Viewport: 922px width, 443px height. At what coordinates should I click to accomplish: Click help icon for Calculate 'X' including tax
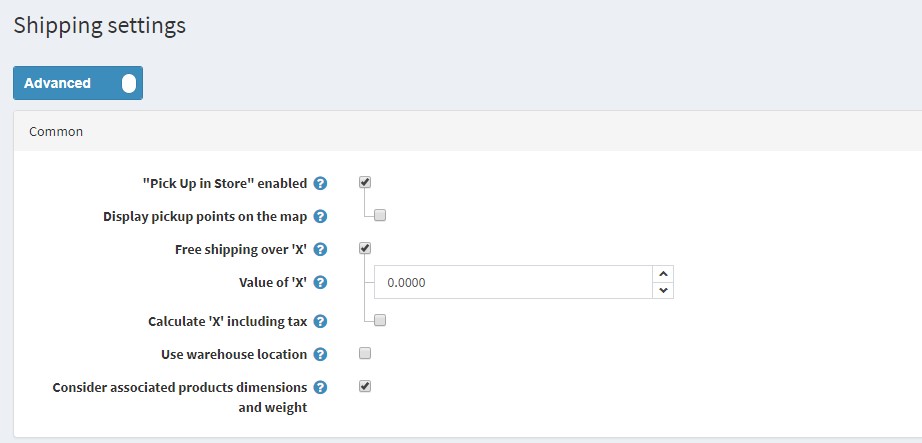point(320,322)
